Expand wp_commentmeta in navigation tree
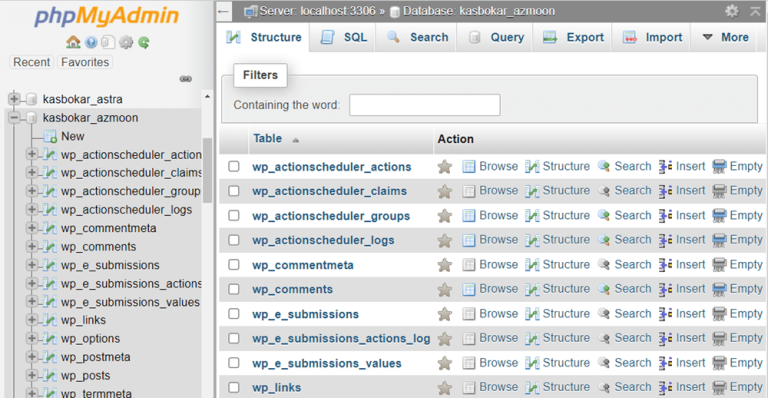 [31, 228]
